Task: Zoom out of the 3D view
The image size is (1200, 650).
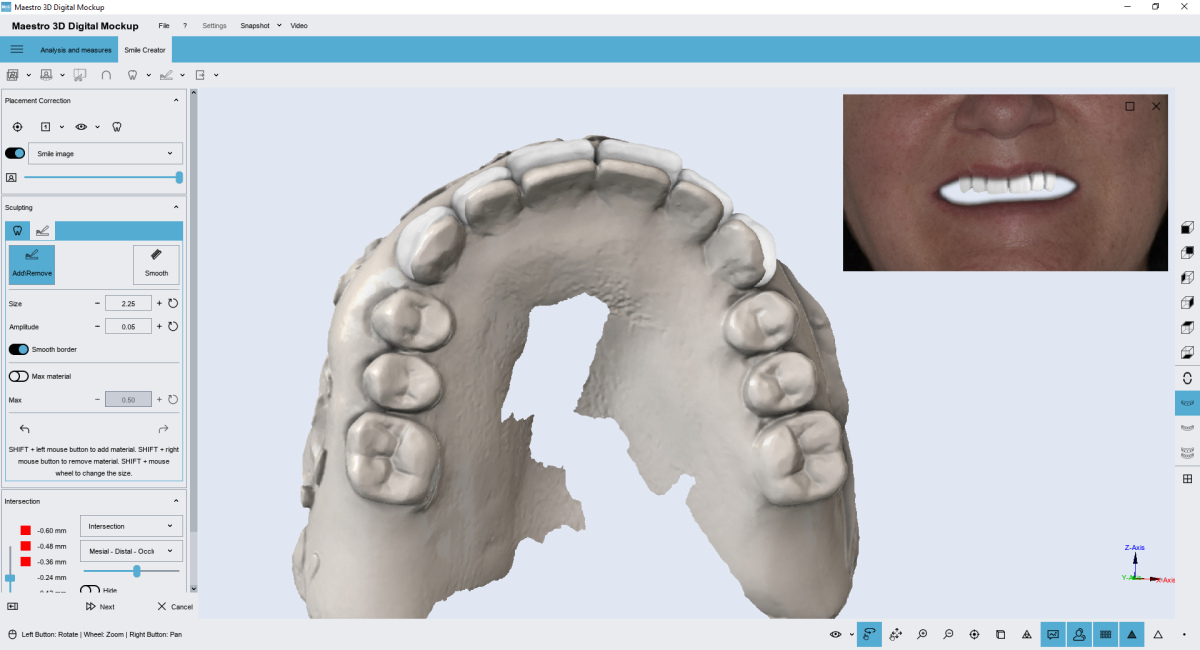Action: point(948,634)
